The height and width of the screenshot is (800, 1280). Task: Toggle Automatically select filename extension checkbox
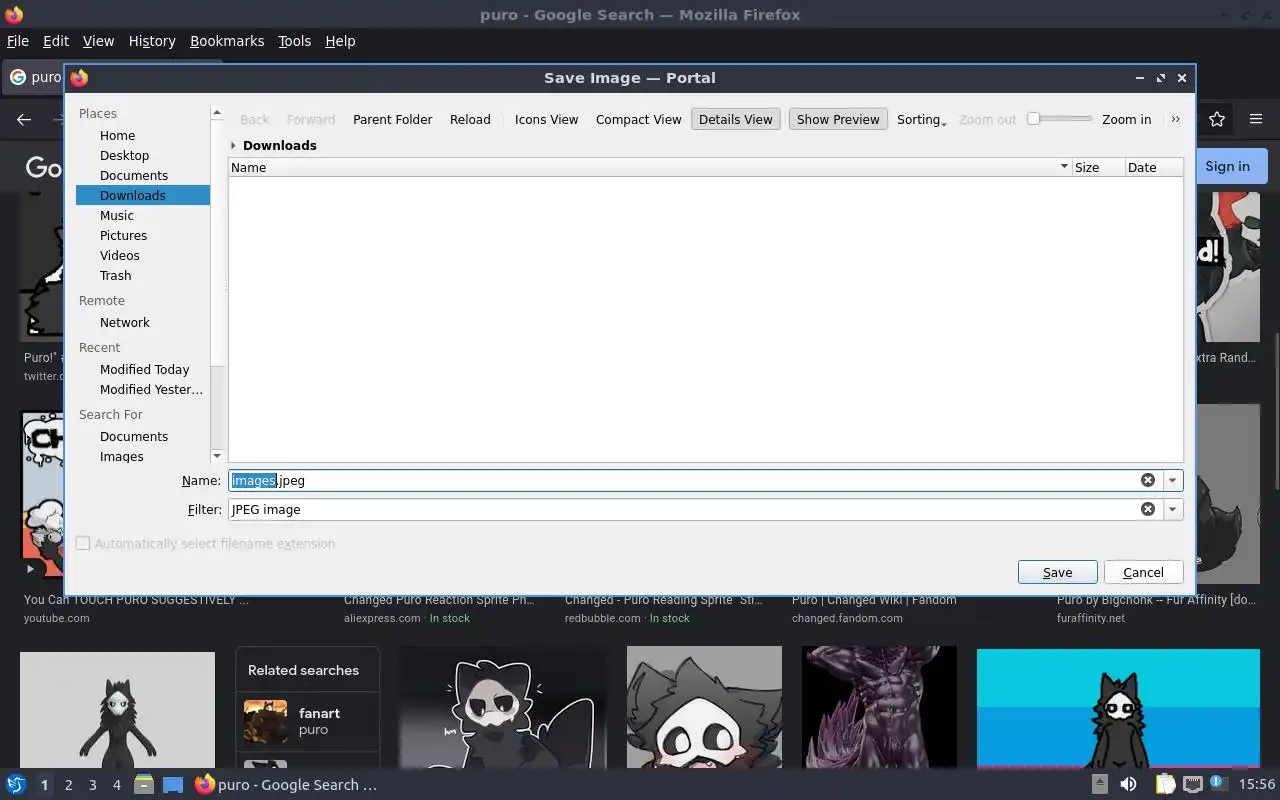pyautogui.click(x=83, y=543)
